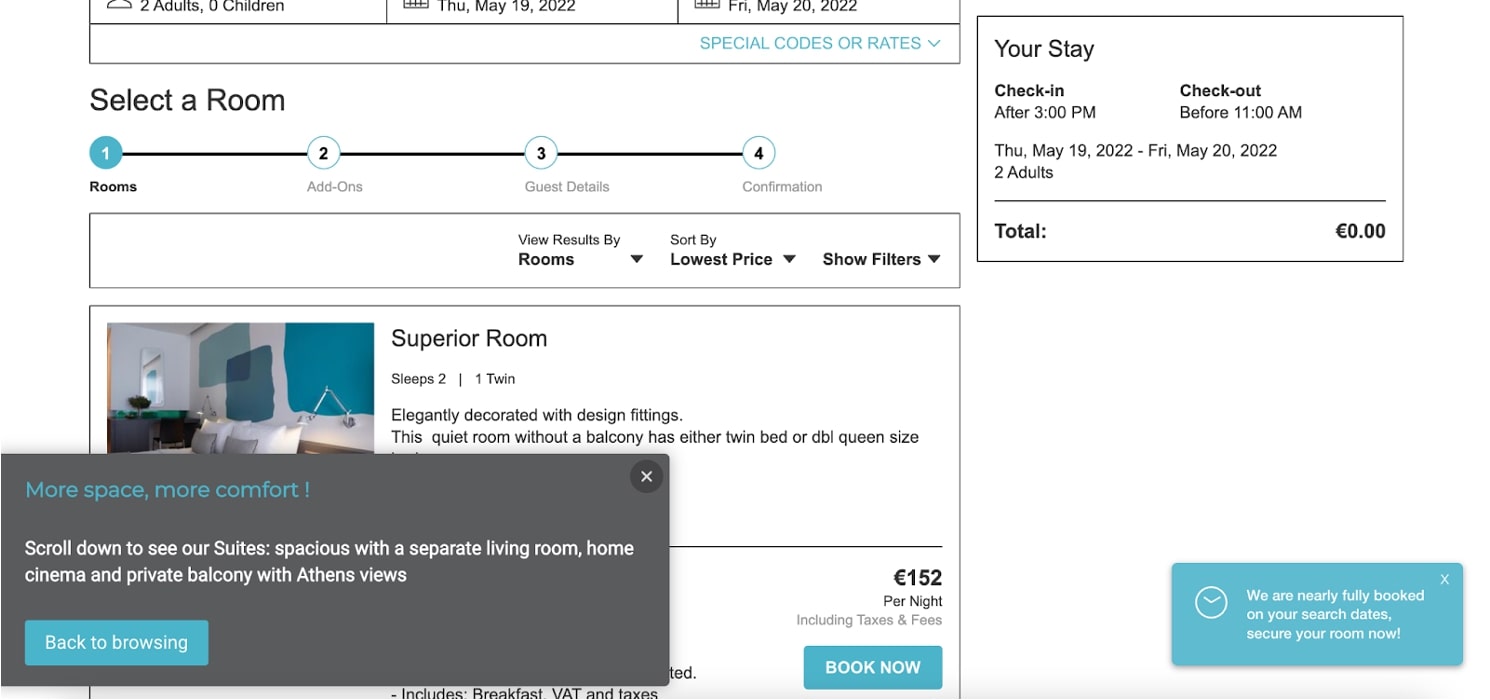1490x700 pixels.
Task: Go to step 2 Add-Ons circle
Action: [323, 153]
